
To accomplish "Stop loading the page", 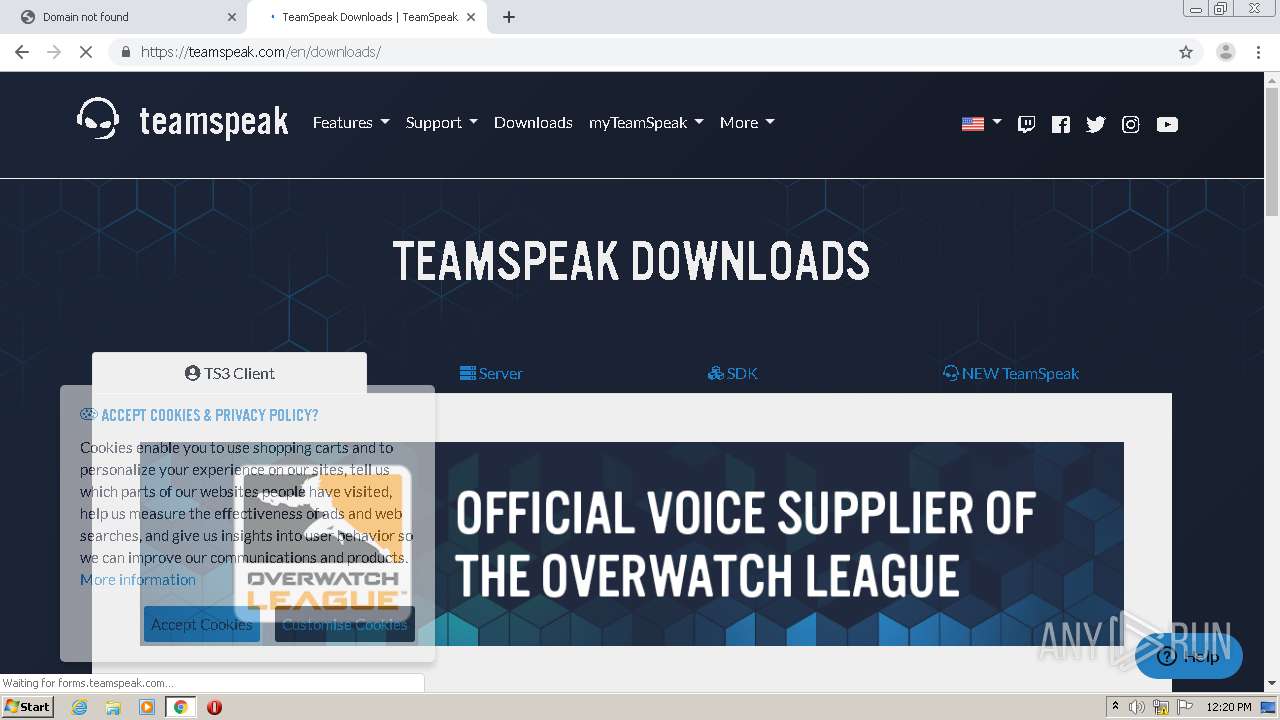I will (86, 52).
